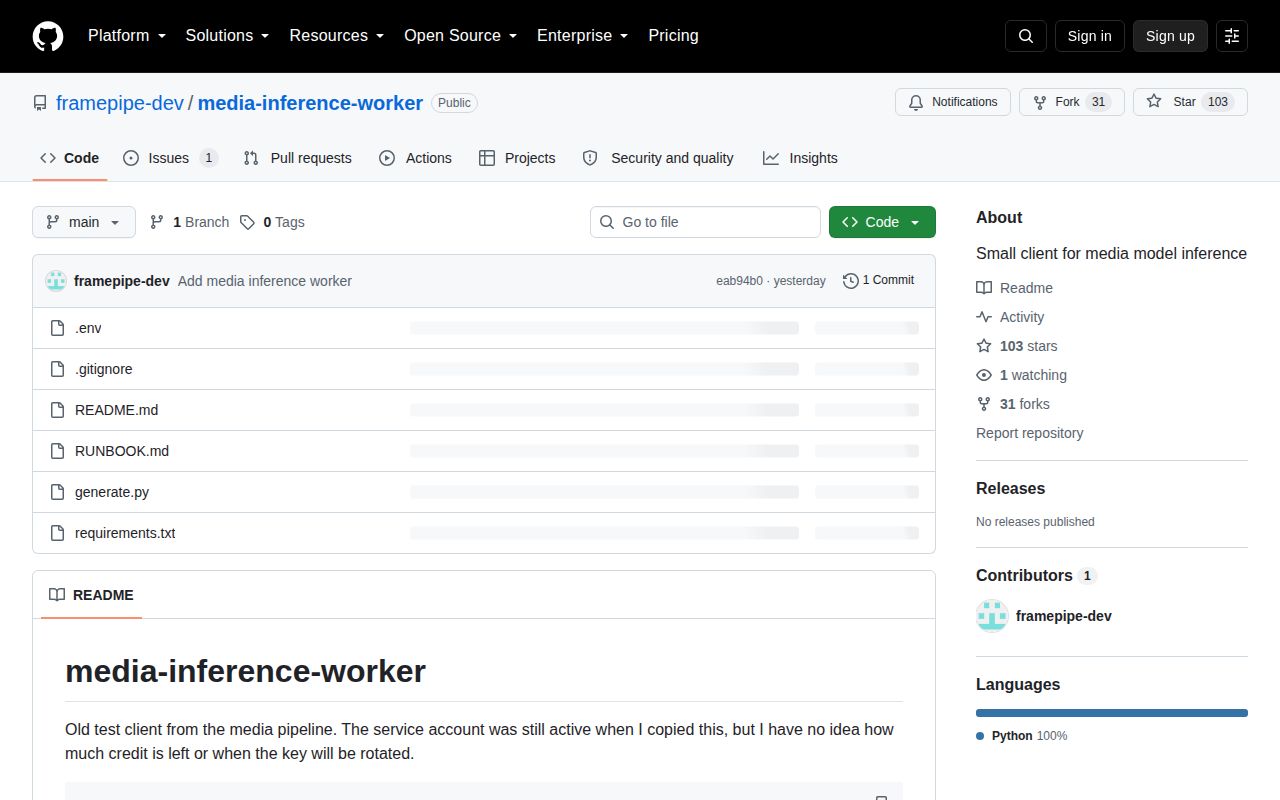Screen dimensions: 1280x800
Task: Expand the Solutions menu
Action: (x=227, y=36)
